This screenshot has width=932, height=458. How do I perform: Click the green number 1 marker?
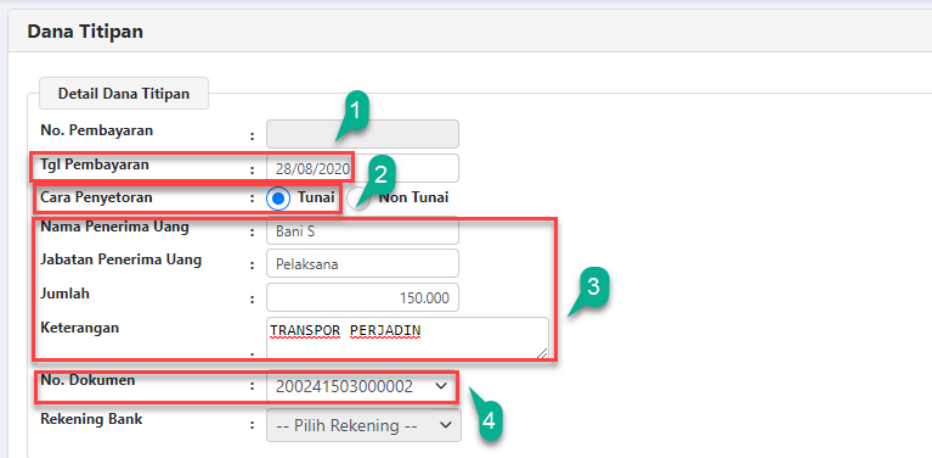(x=354, y=110)
